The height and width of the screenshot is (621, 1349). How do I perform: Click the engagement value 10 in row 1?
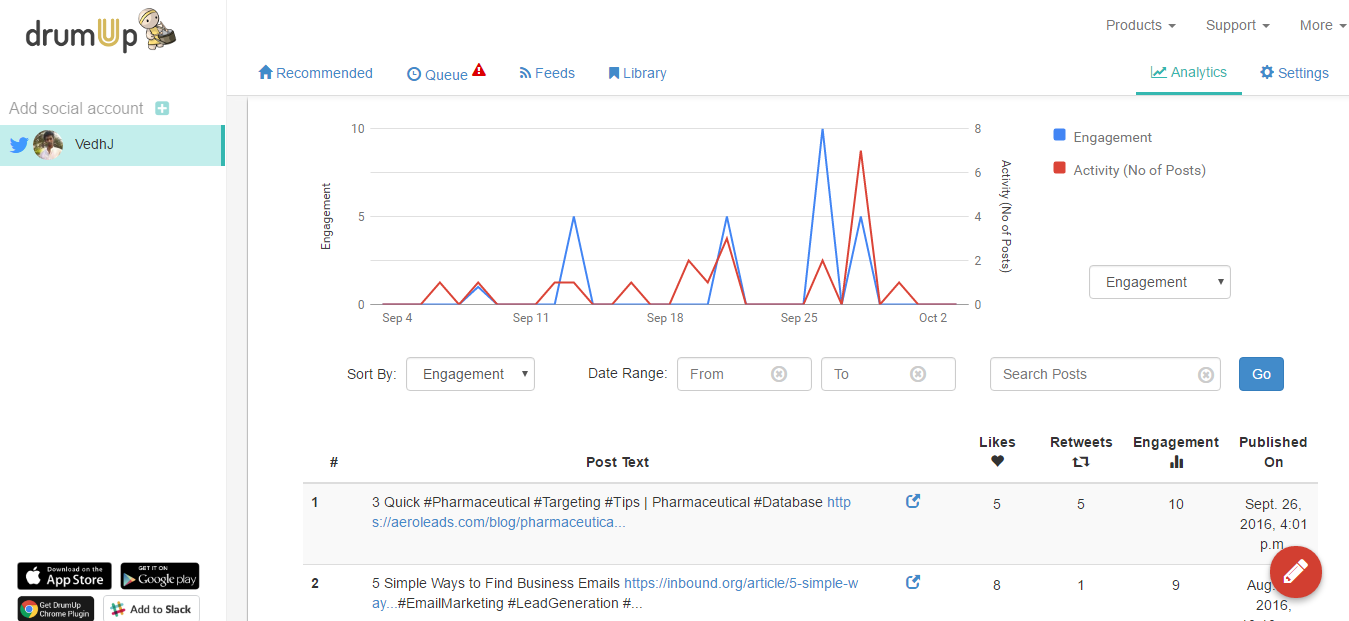tap(1176, 504)
